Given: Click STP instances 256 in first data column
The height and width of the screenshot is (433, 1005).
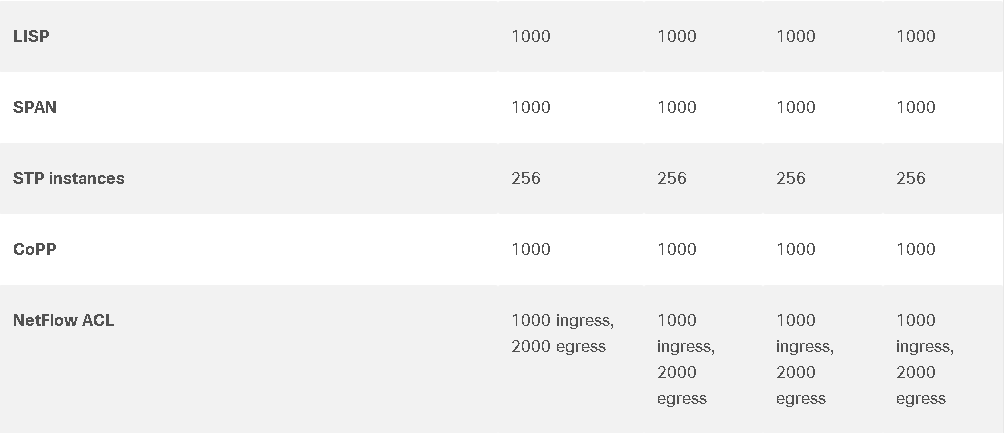Looking at the screenshot, I should tap(526, 179).
